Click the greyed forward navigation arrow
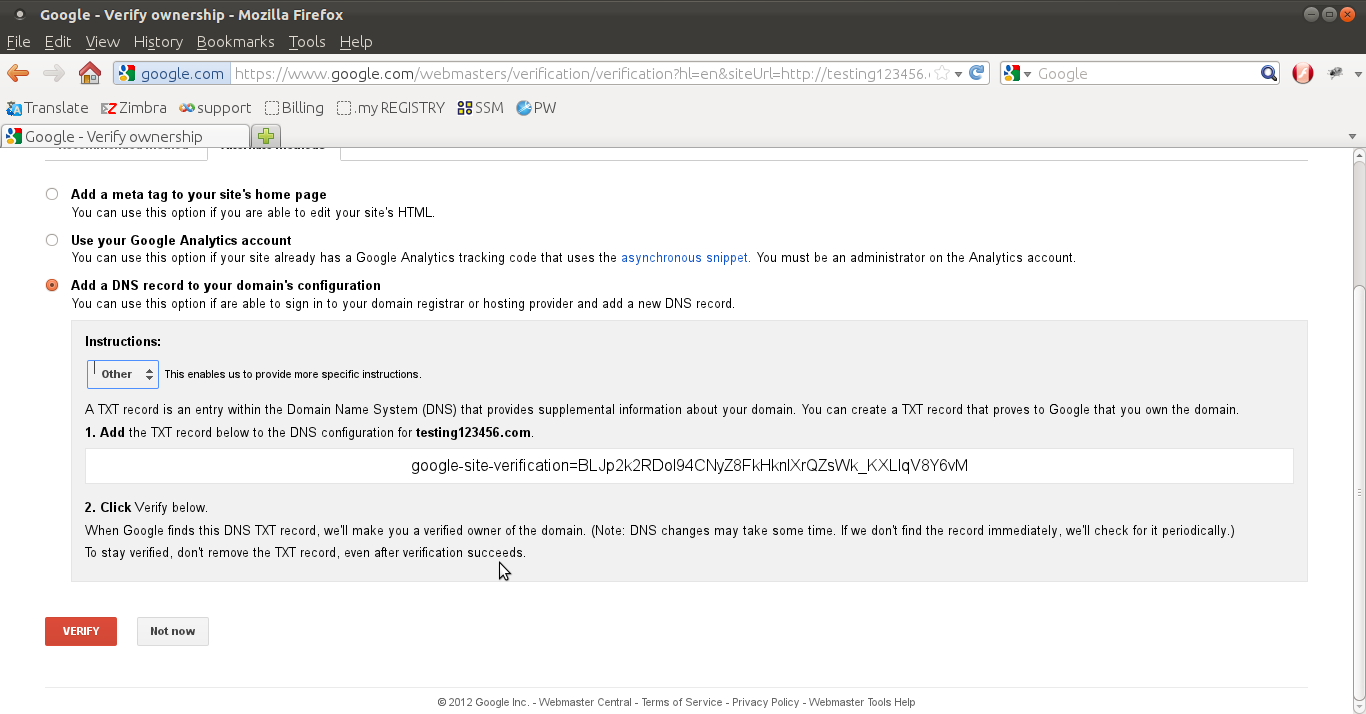Screen dimensions: 1366x714 click(x=54, y=73)
